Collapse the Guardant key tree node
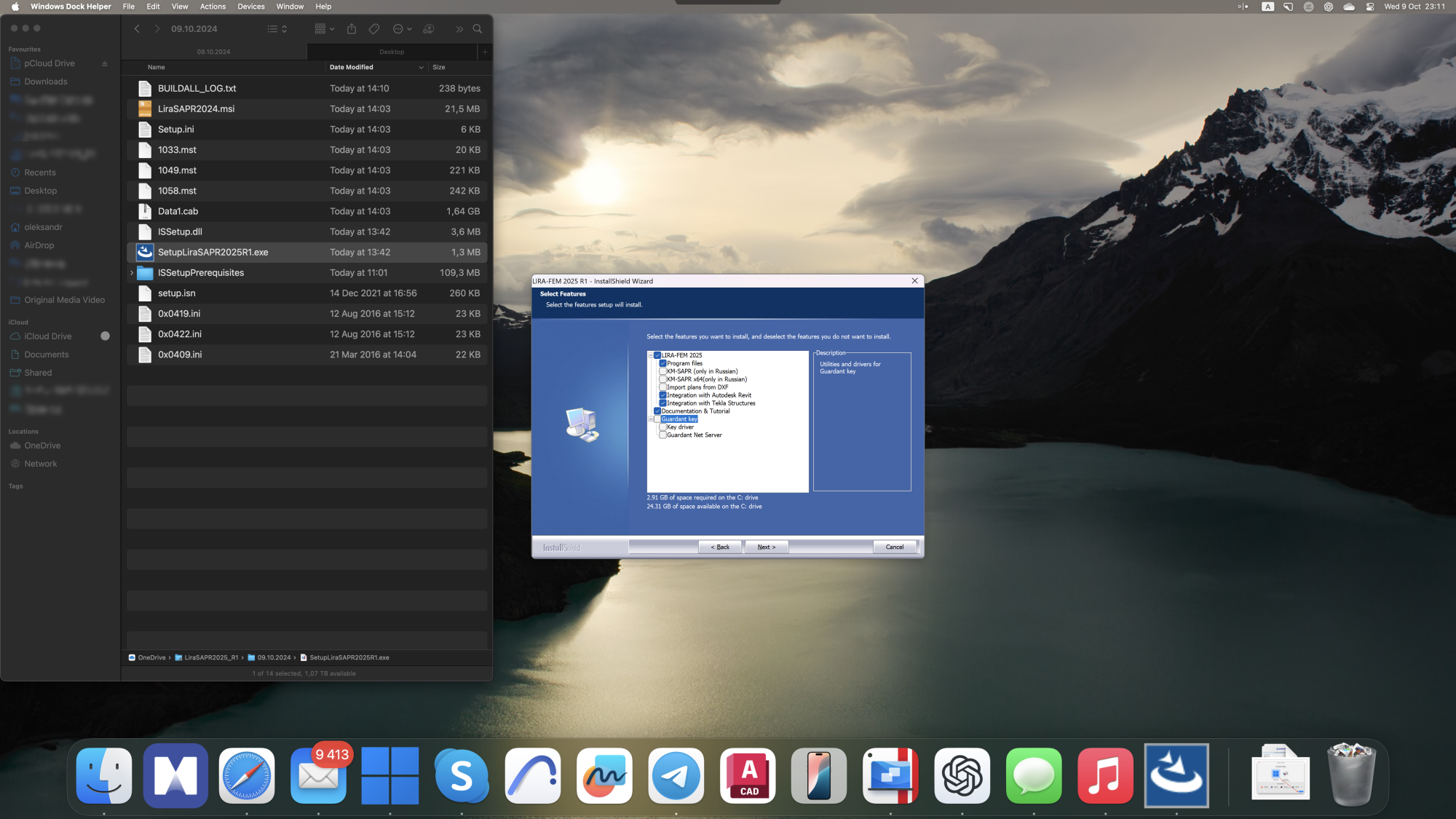The height and width of the screenshot is (819, 1456). (650, 419)
